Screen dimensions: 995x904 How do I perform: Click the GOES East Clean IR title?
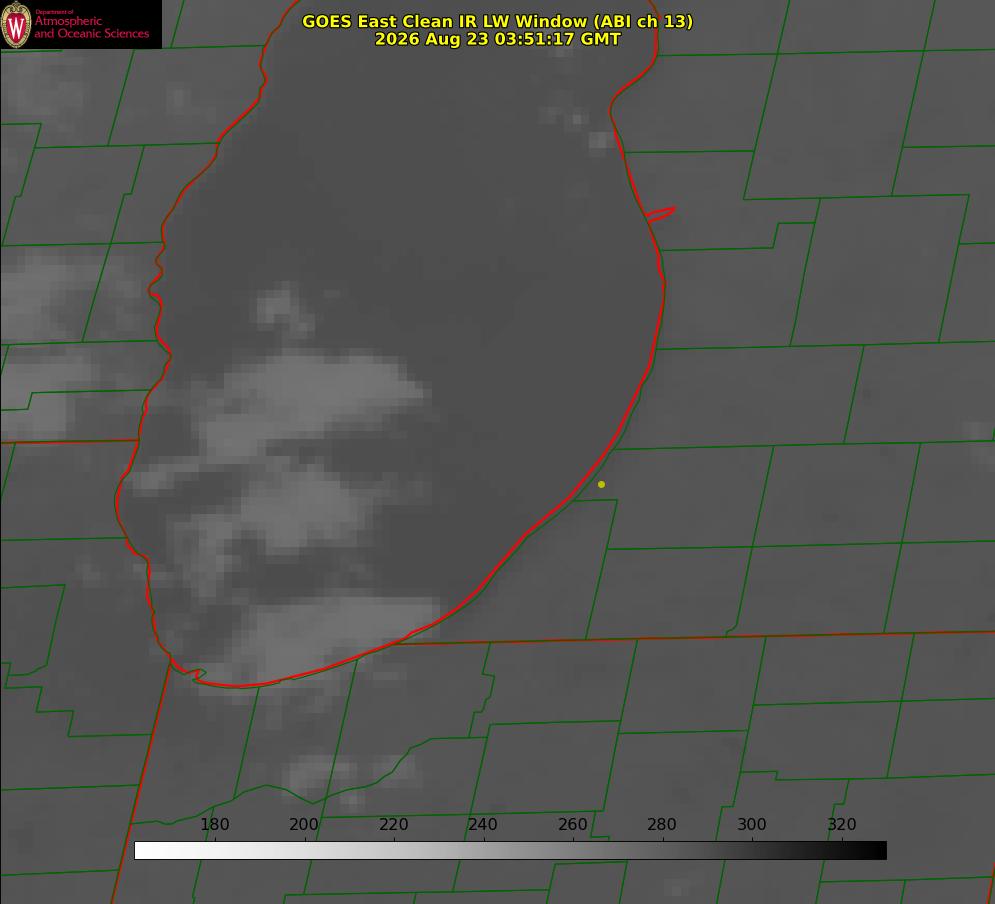click(x=498, y=21)
